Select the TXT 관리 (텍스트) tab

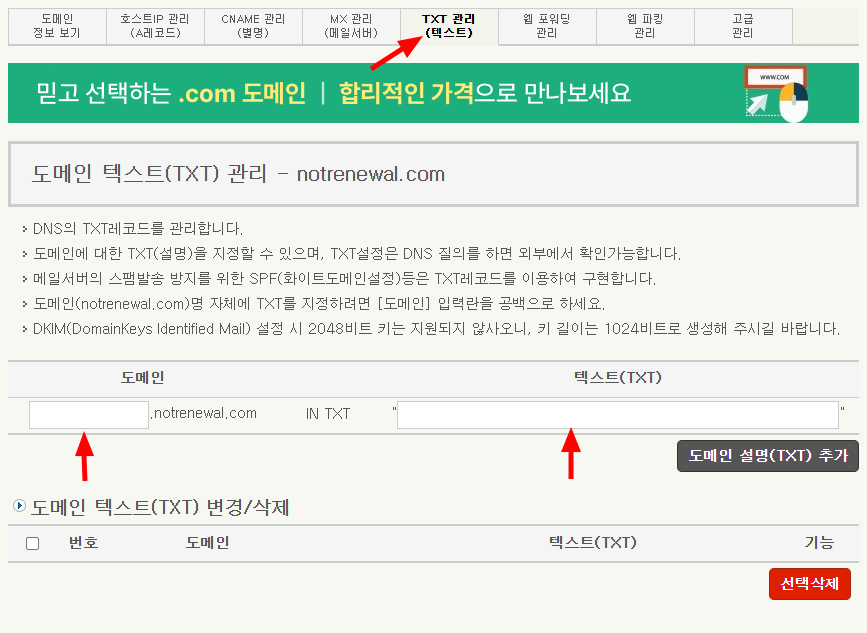click(449, 26)
